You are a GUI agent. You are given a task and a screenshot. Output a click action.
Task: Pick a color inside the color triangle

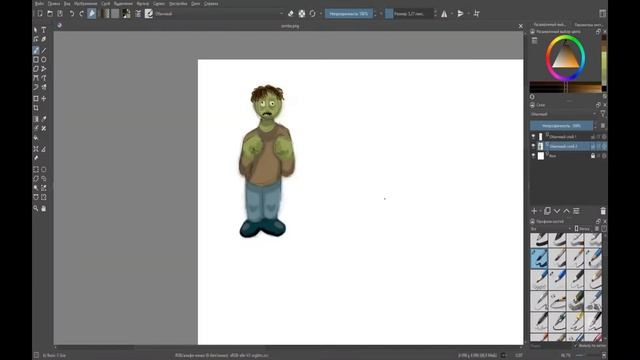tap(565, 59)
